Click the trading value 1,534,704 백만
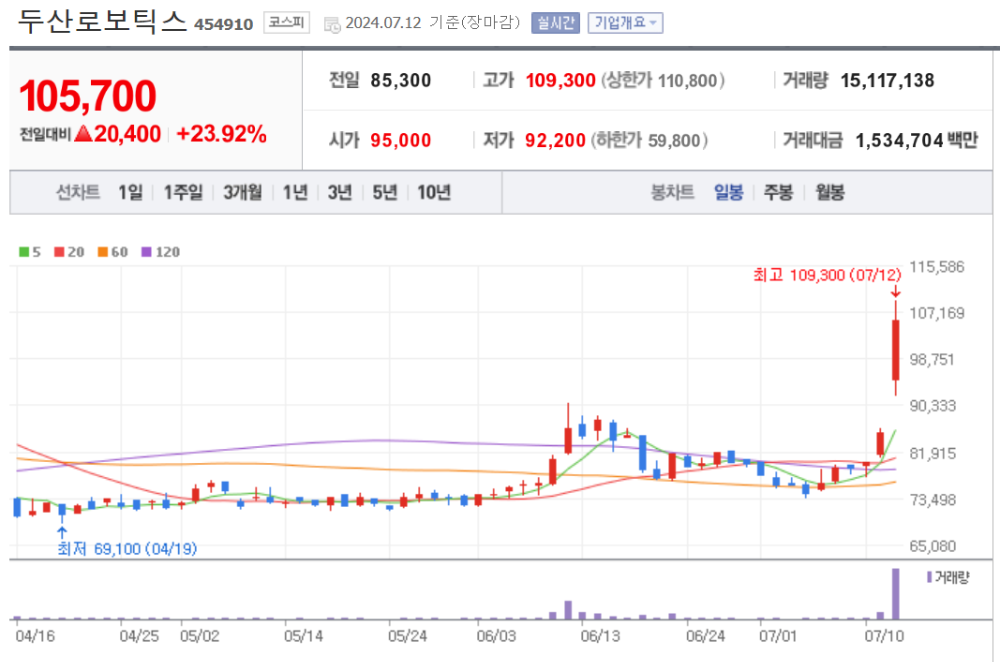The width and height of the screenshot is (1000, 662). coord(916,140)
